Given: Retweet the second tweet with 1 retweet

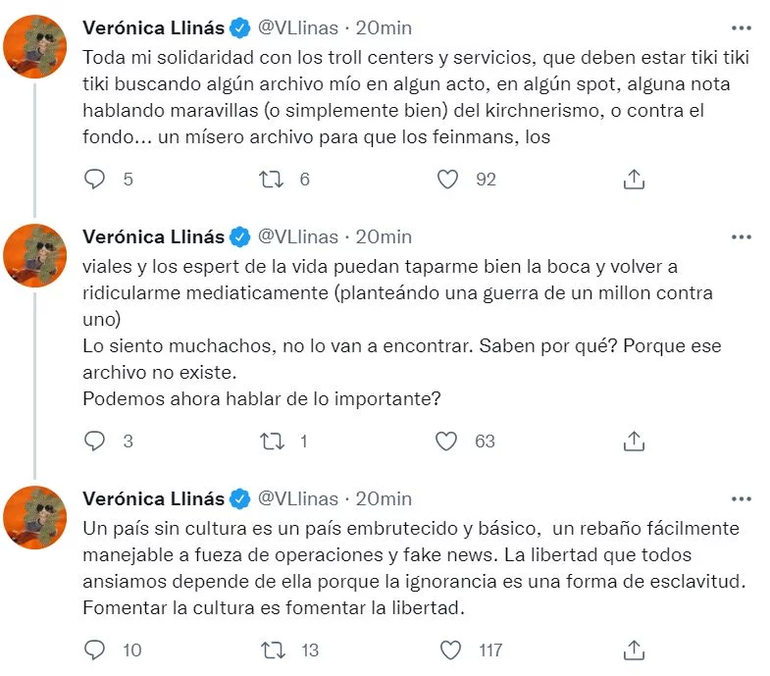Looking at the screenshot, I should click(x=271, y=441).
